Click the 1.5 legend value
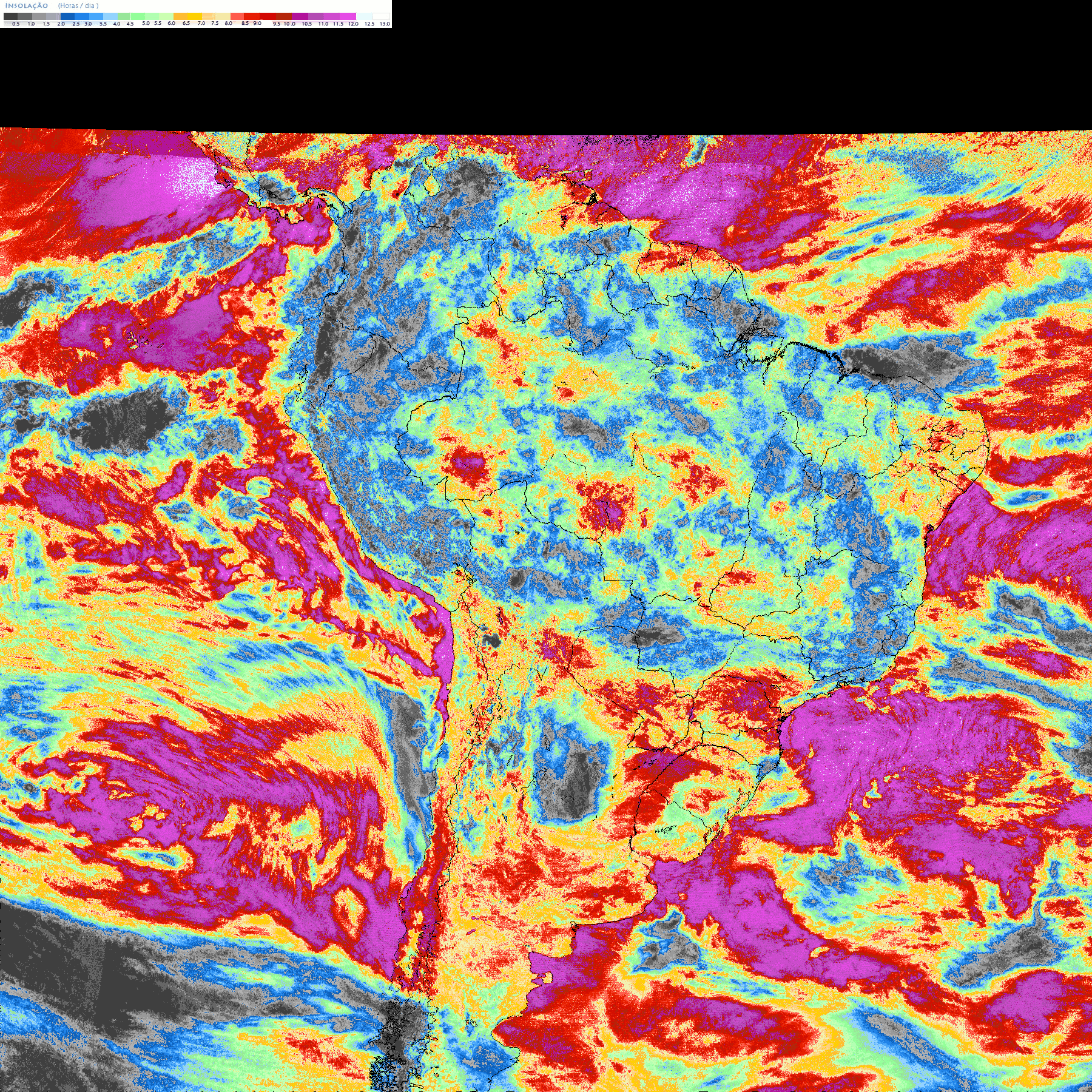 (46, 24)
